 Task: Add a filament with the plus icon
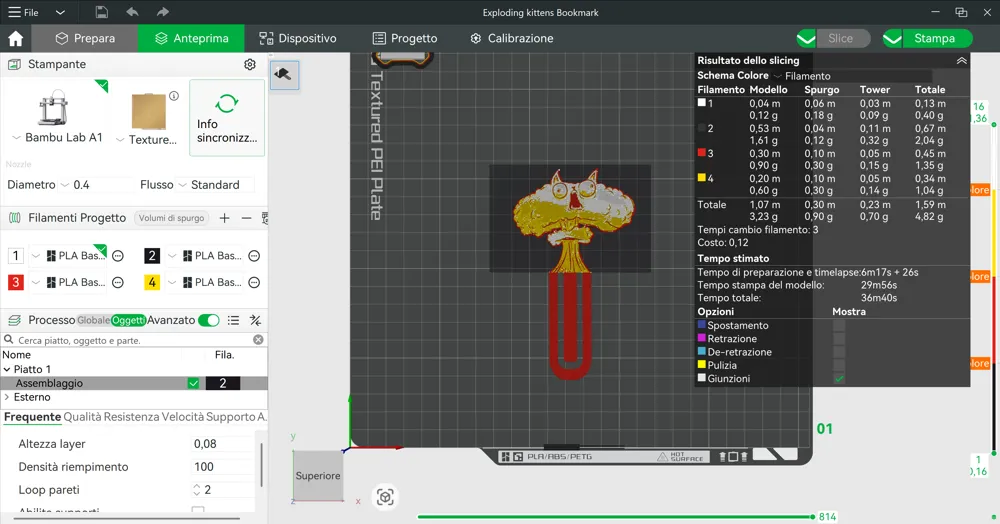pyautogui.click(x=224, y=218)
